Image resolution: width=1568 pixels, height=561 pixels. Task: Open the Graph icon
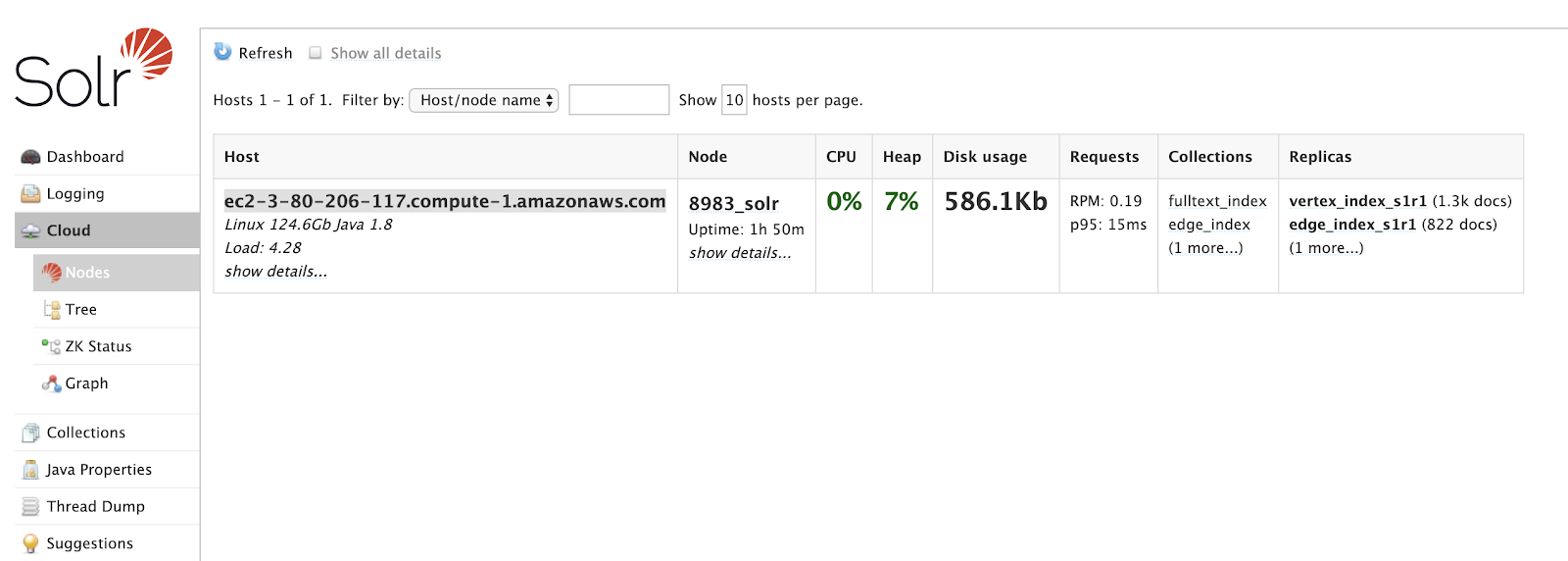52,383
